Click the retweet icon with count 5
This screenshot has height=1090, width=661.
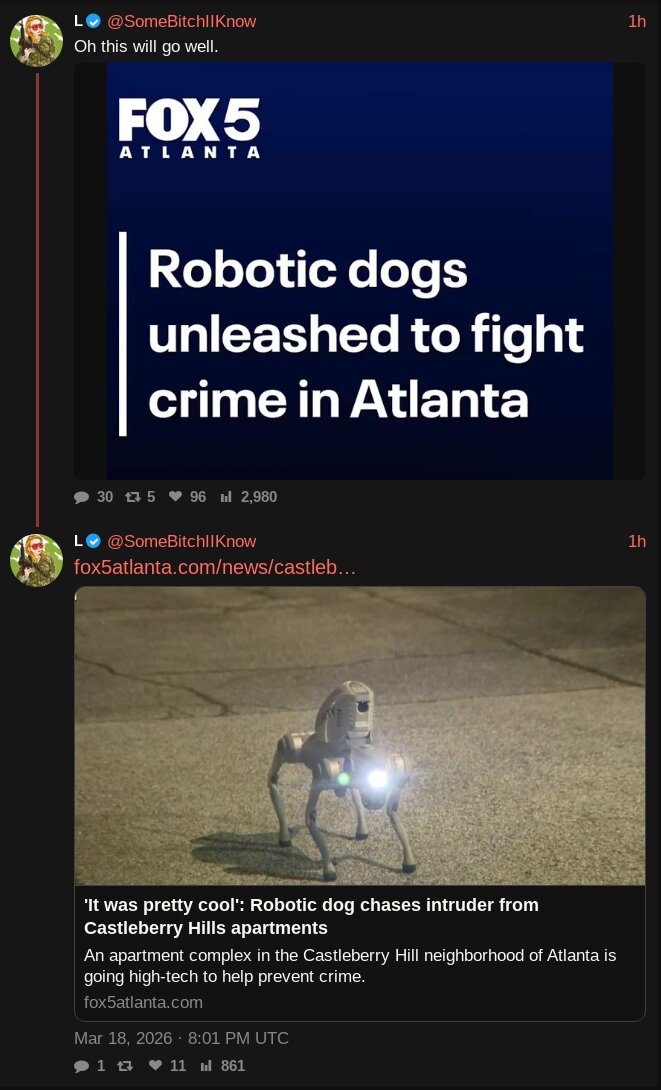point(132,497)
